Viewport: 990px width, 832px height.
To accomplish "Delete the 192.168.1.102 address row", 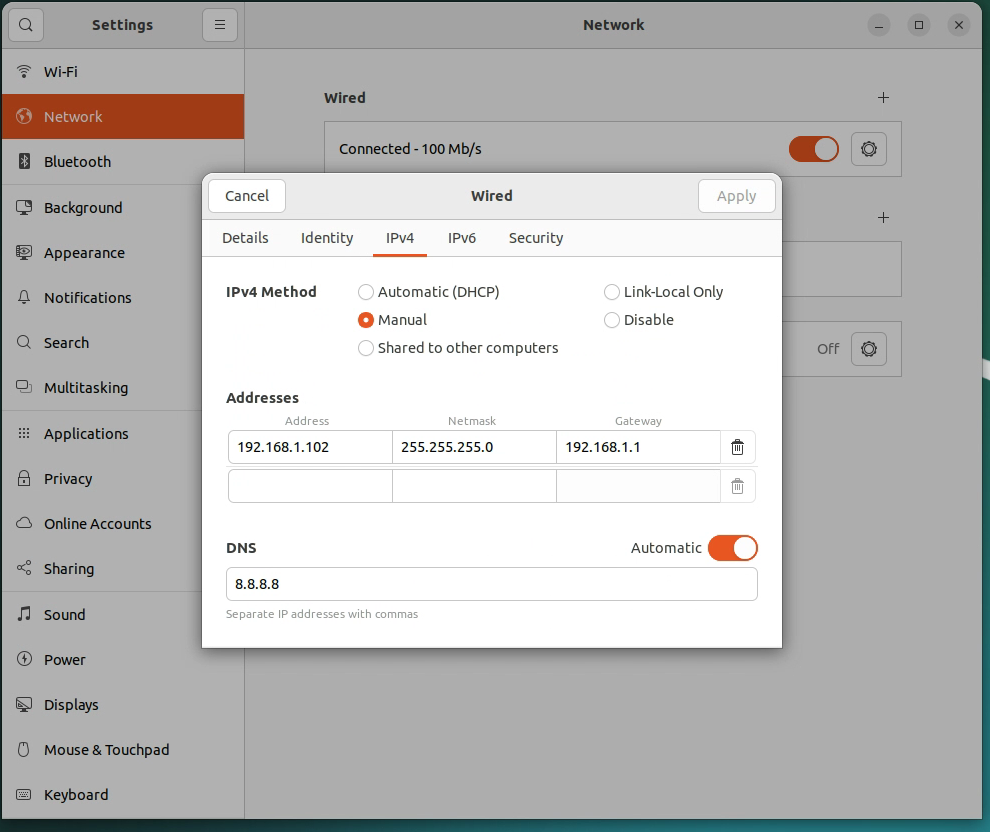I will [x=737, y=447].
